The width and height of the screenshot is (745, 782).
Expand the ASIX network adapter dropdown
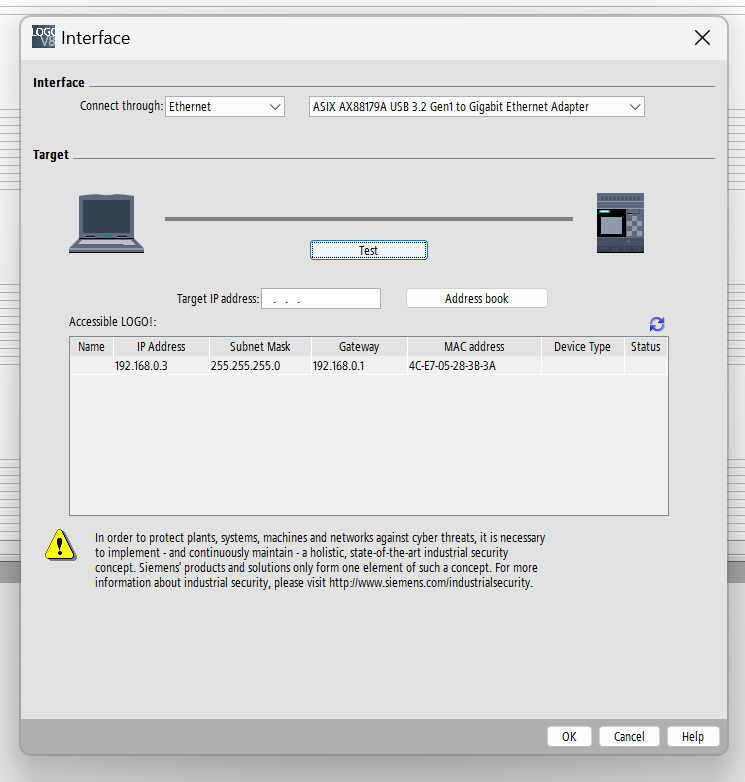(x=477, y=107)
